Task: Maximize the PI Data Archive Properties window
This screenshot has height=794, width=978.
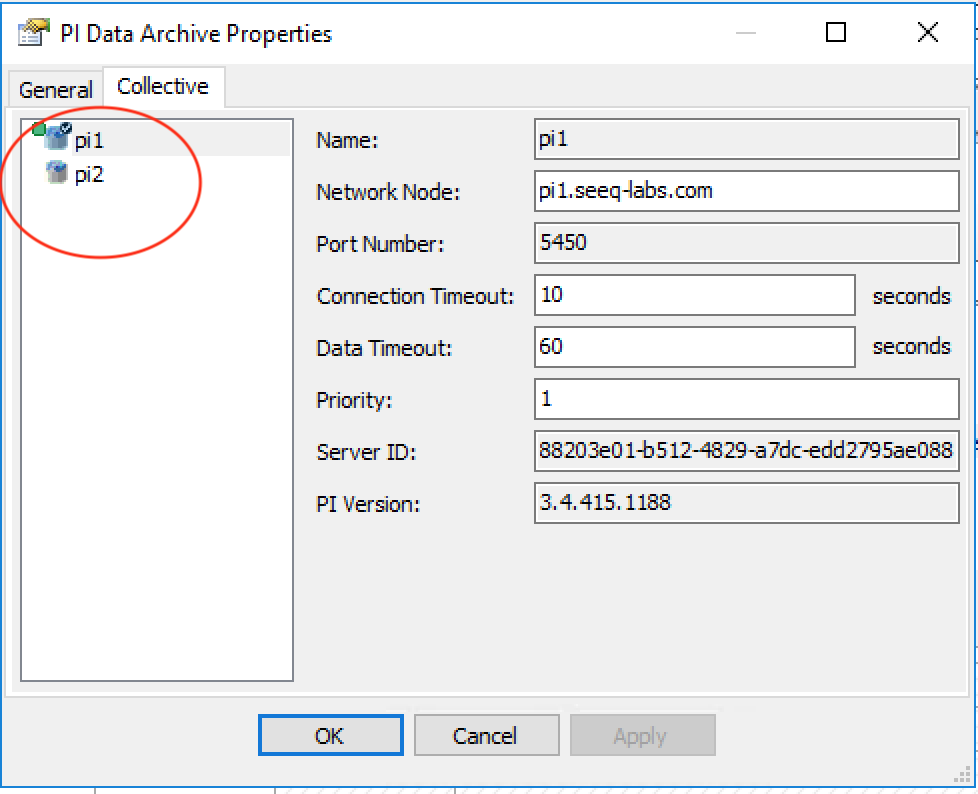Action: 836,33
